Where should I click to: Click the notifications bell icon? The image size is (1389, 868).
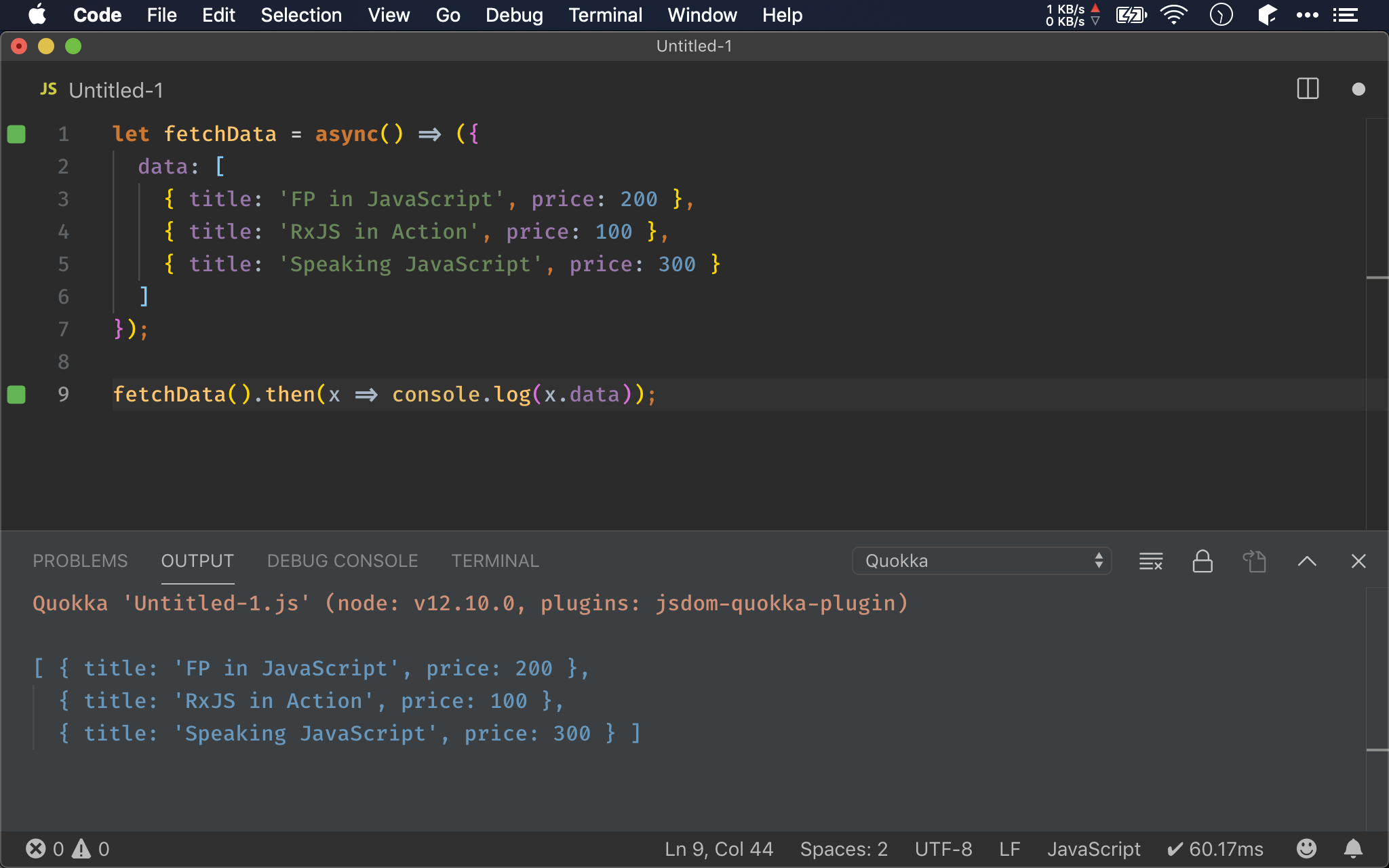(1353, 849)
